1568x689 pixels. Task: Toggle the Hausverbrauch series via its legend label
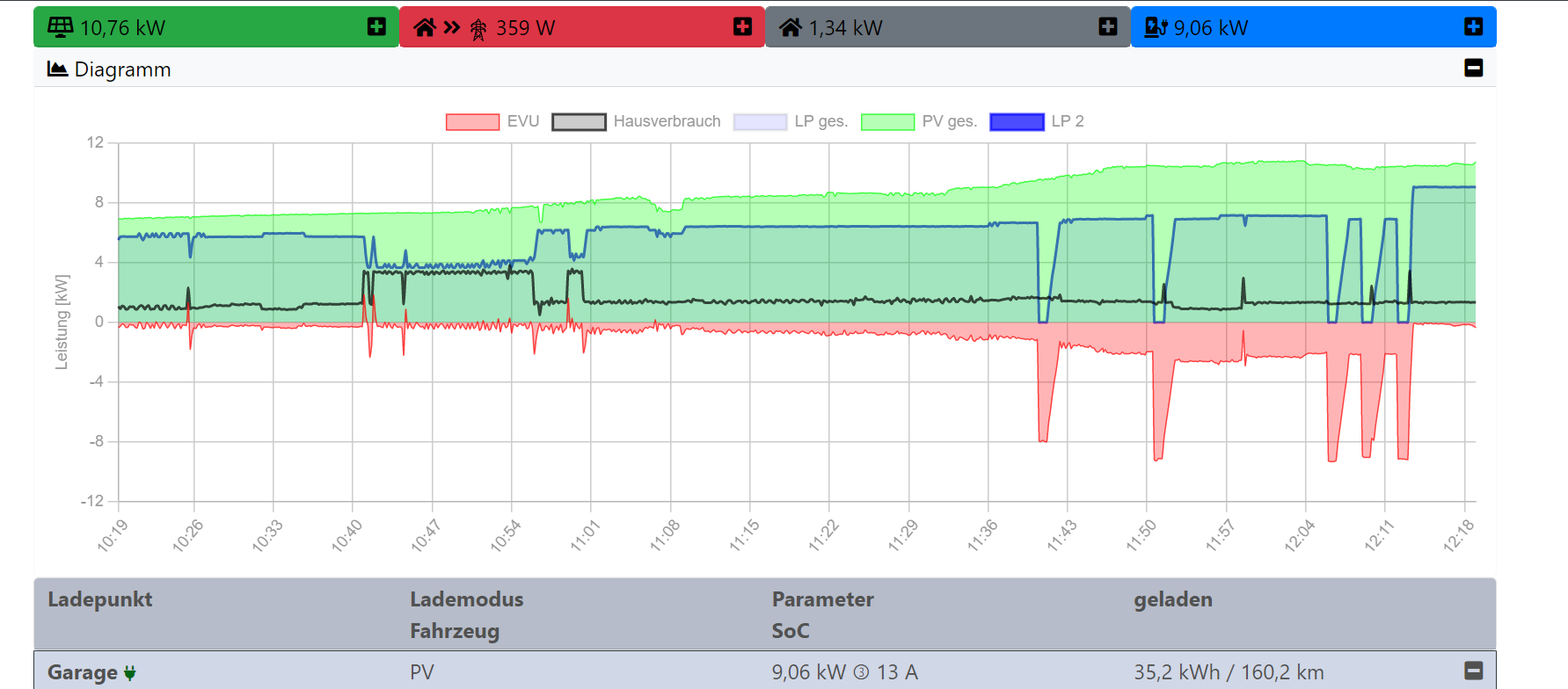pyautogui.click(x=667, y=121)
